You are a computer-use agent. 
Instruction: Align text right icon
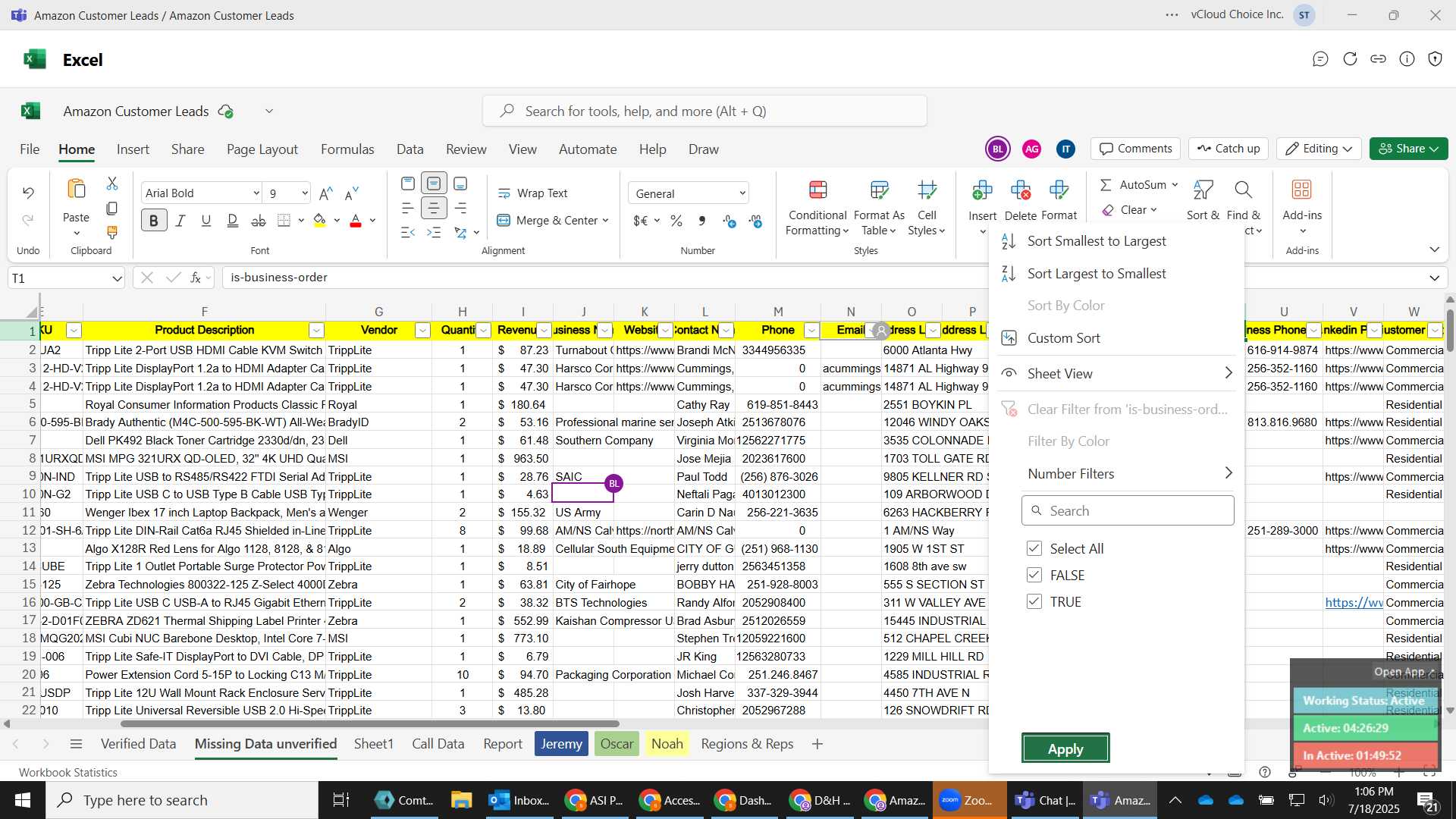click(460, 208)
